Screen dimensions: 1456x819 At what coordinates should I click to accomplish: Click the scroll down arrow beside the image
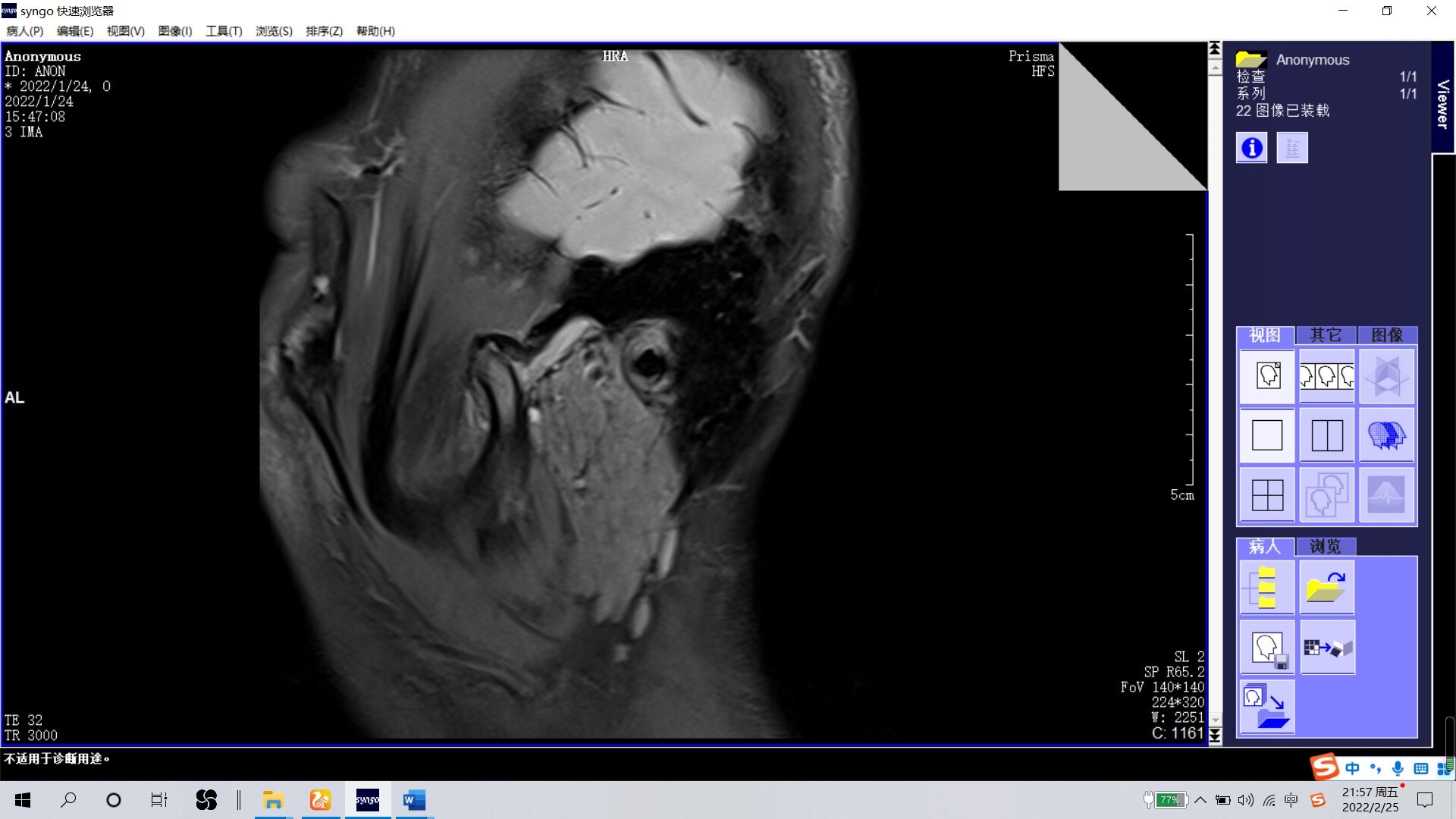[1215, 720]
